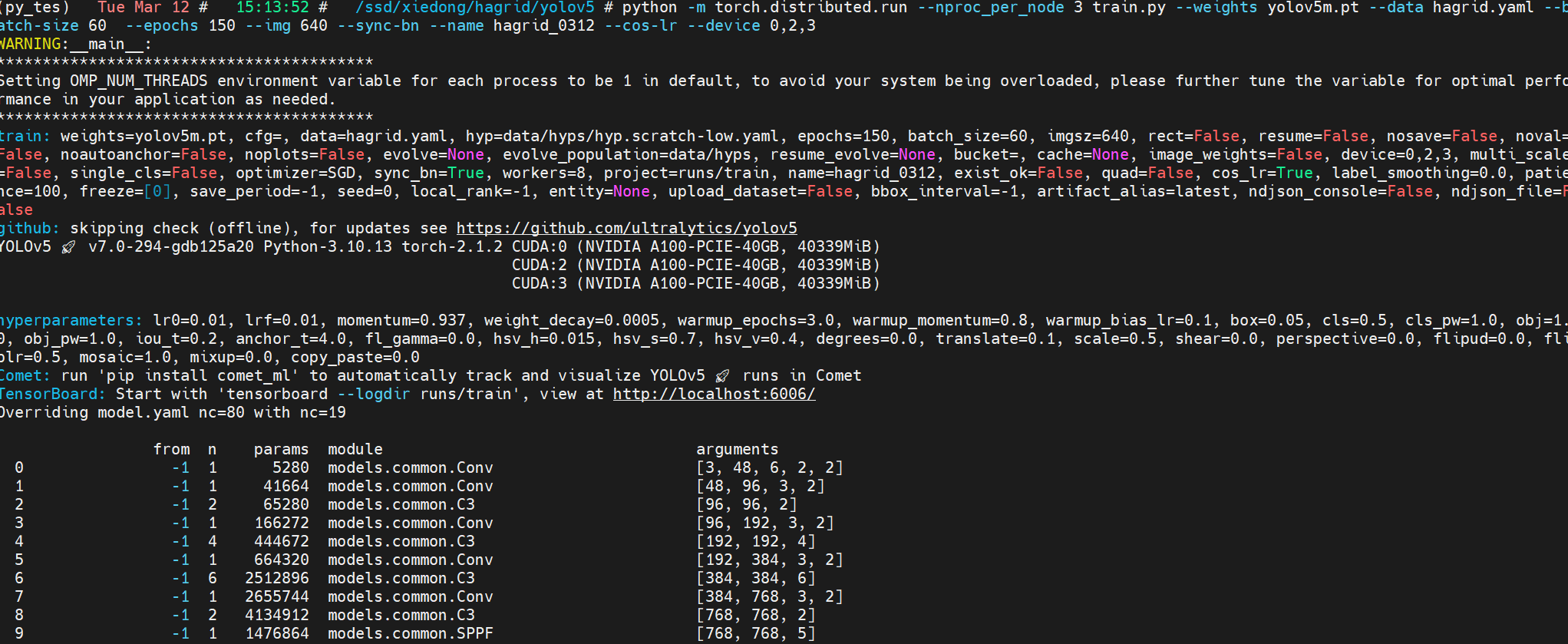Click the 'module' column header
The image size is (1568, 644).
click(x=355, y=449)
